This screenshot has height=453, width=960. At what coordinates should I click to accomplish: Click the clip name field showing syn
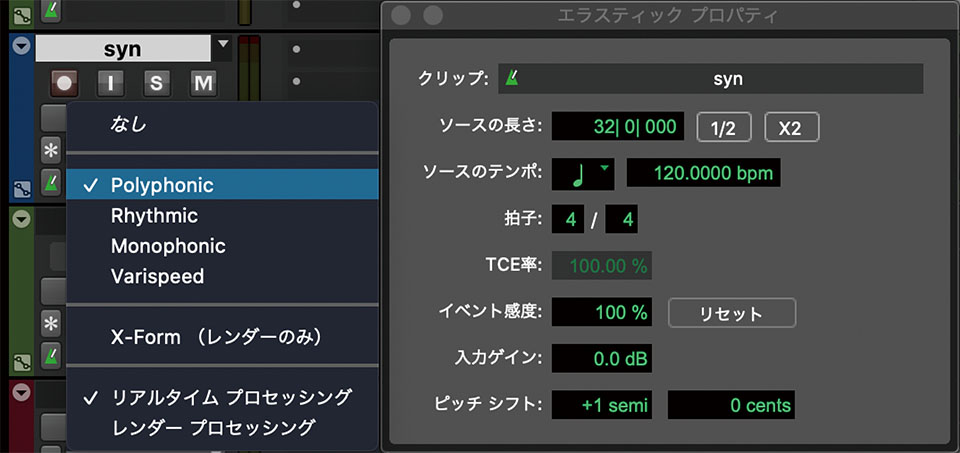click(x=710, y=79)
